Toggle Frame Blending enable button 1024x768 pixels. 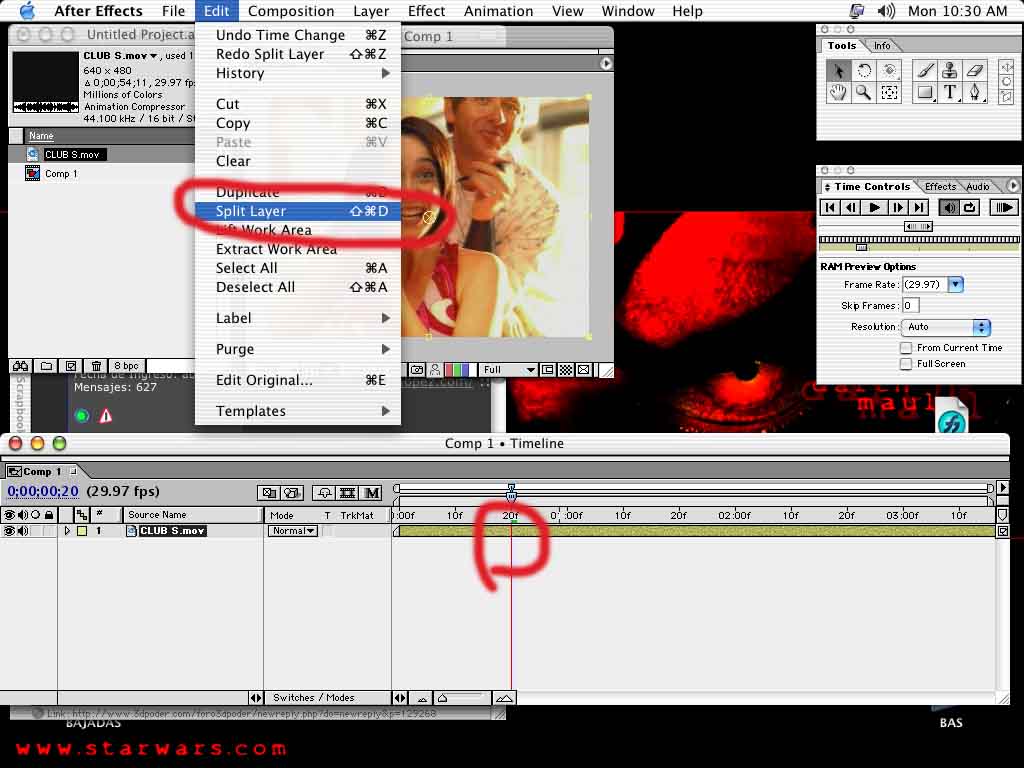tap(347, 493)
